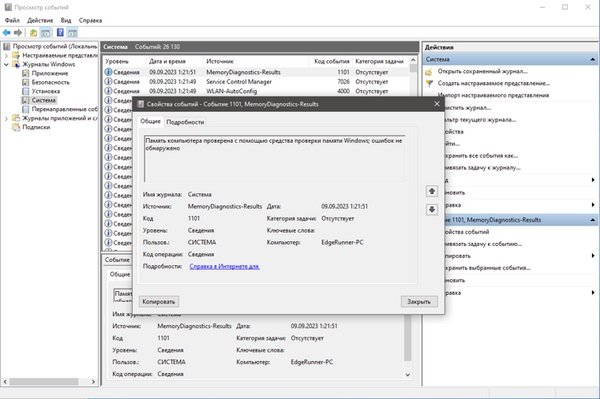Click the create custom view funnel icon

(429, 83)
